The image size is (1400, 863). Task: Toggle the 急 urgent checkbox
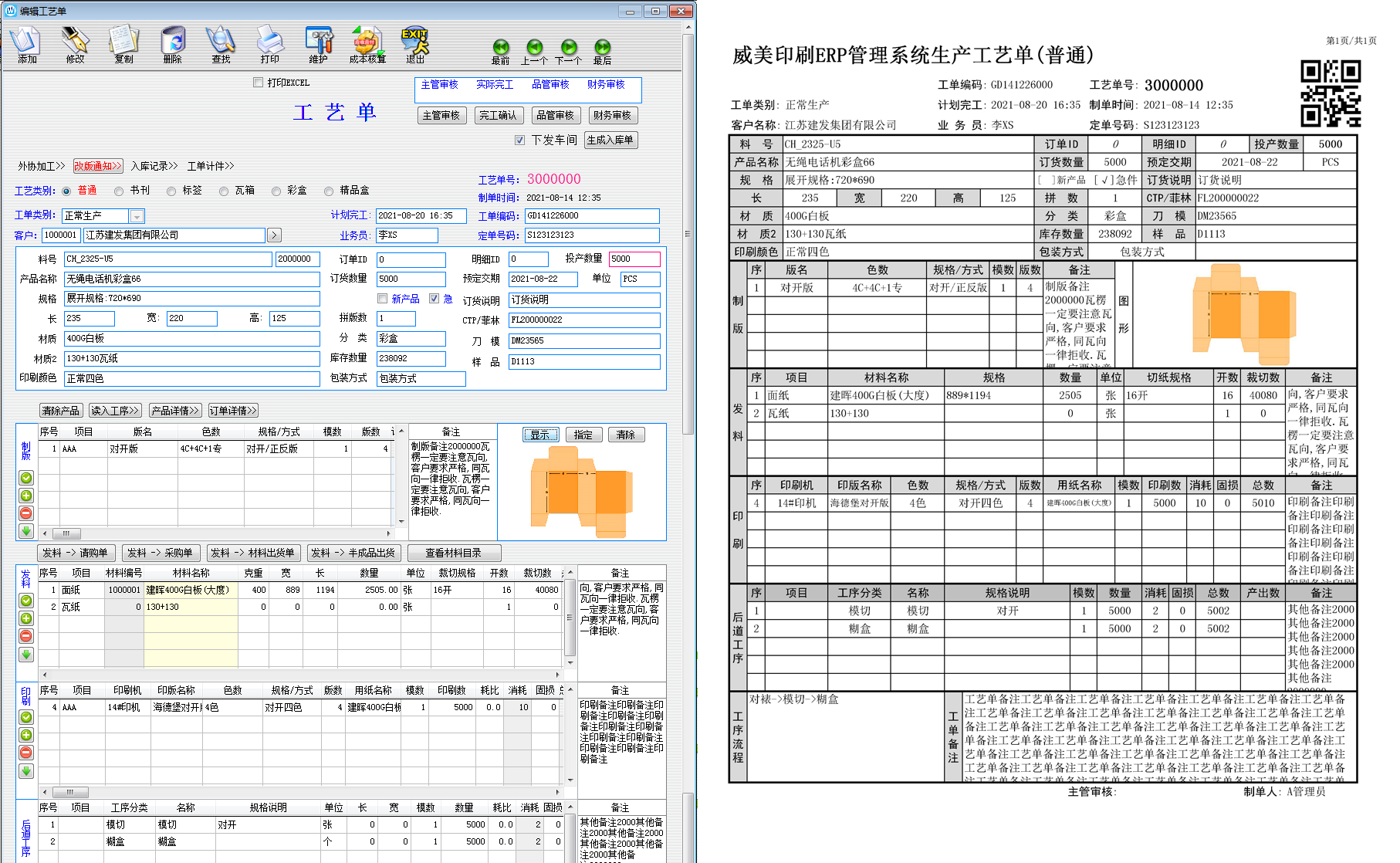pyautogui.click(x=435, y=299)
